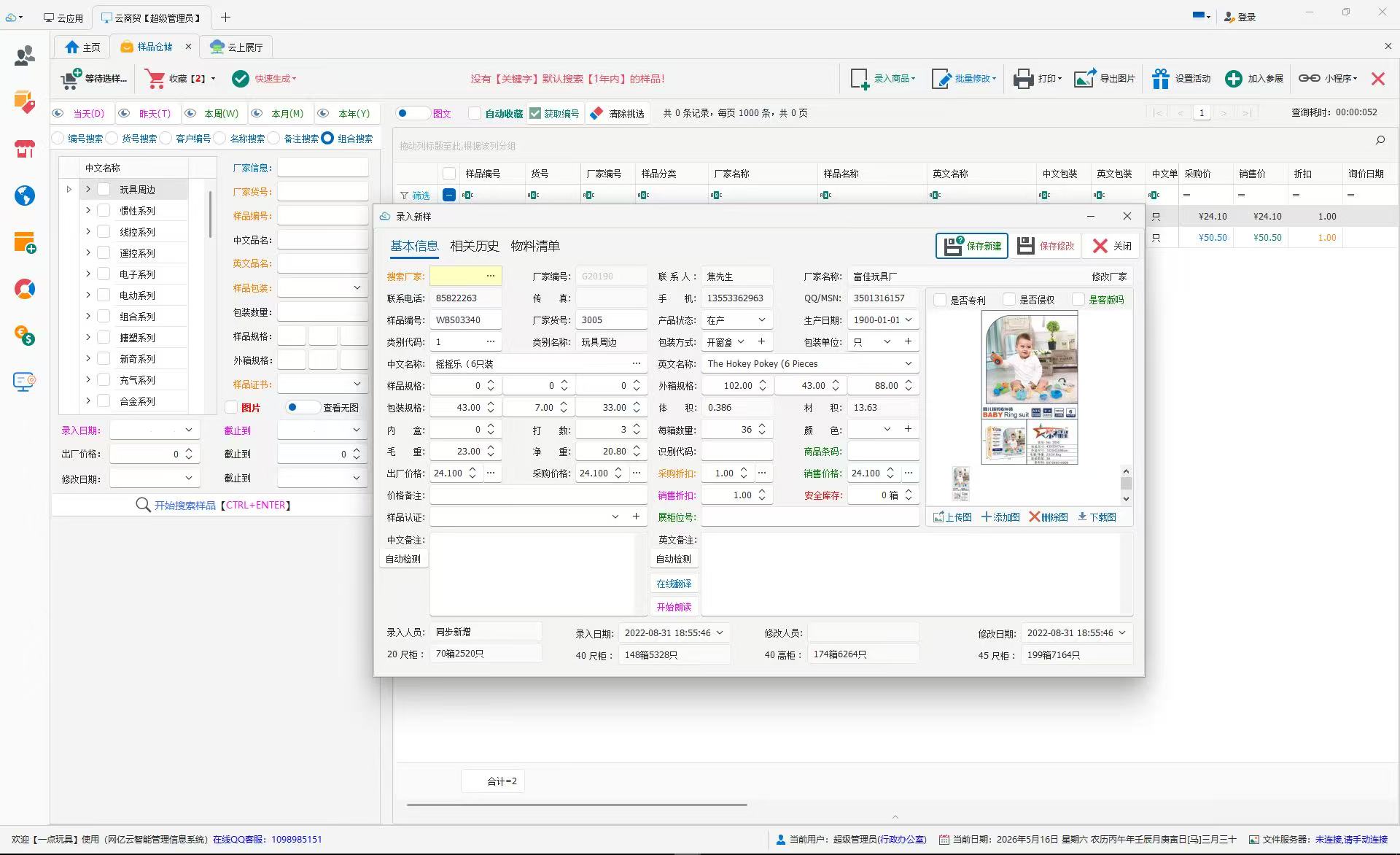Click 保存新建 save button in dialog
The image size is (1400, 855).
[x=972, y=246]
